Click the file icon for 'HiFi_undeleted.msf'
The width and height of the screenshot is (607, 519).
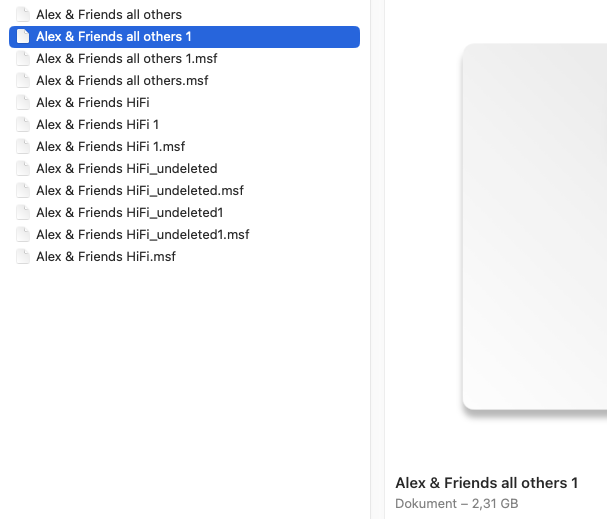[x=23, y=191]
